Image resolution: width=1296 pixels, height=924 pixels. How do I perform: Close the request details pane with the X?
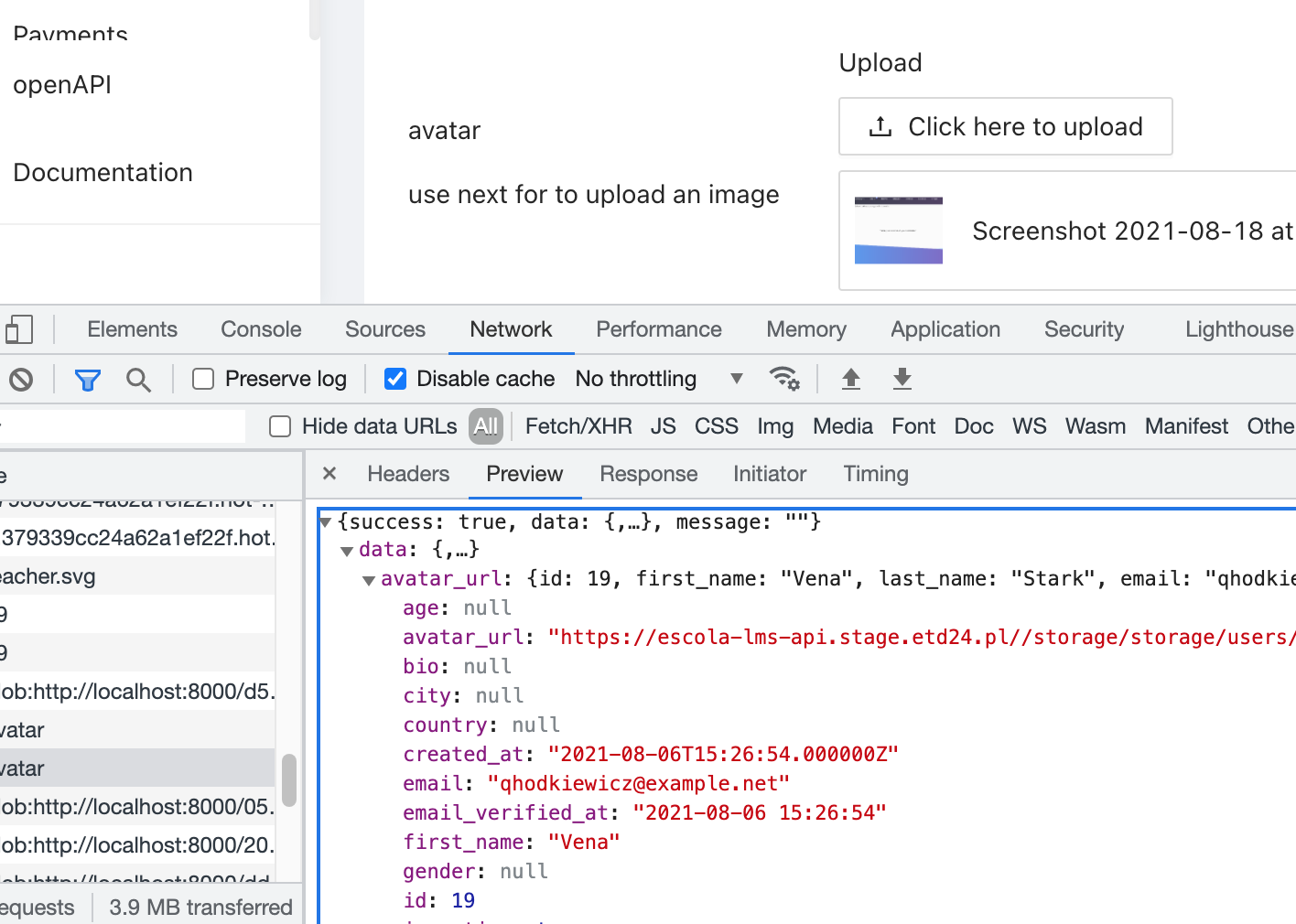coord(329,474)
